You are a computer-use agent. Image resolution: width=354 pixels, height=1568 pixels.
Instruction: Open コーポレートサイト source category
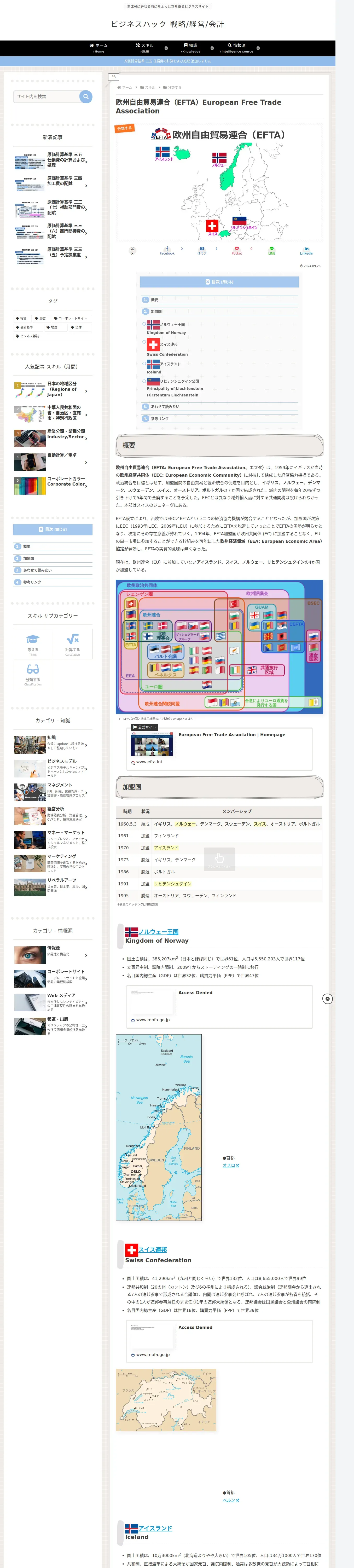pos(53,979)
